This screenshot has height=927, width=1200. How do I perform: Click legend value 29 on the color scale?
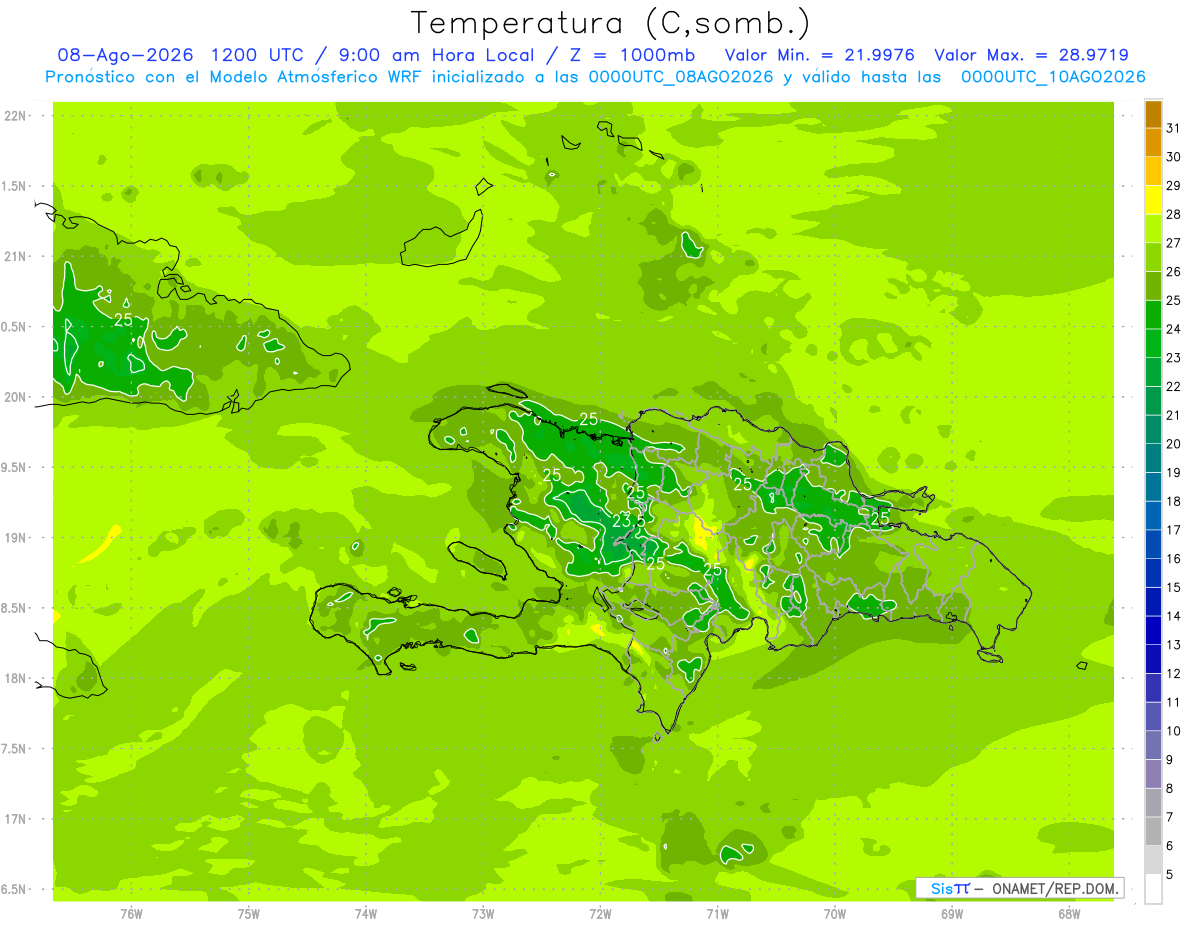[x=1174, y=186]
